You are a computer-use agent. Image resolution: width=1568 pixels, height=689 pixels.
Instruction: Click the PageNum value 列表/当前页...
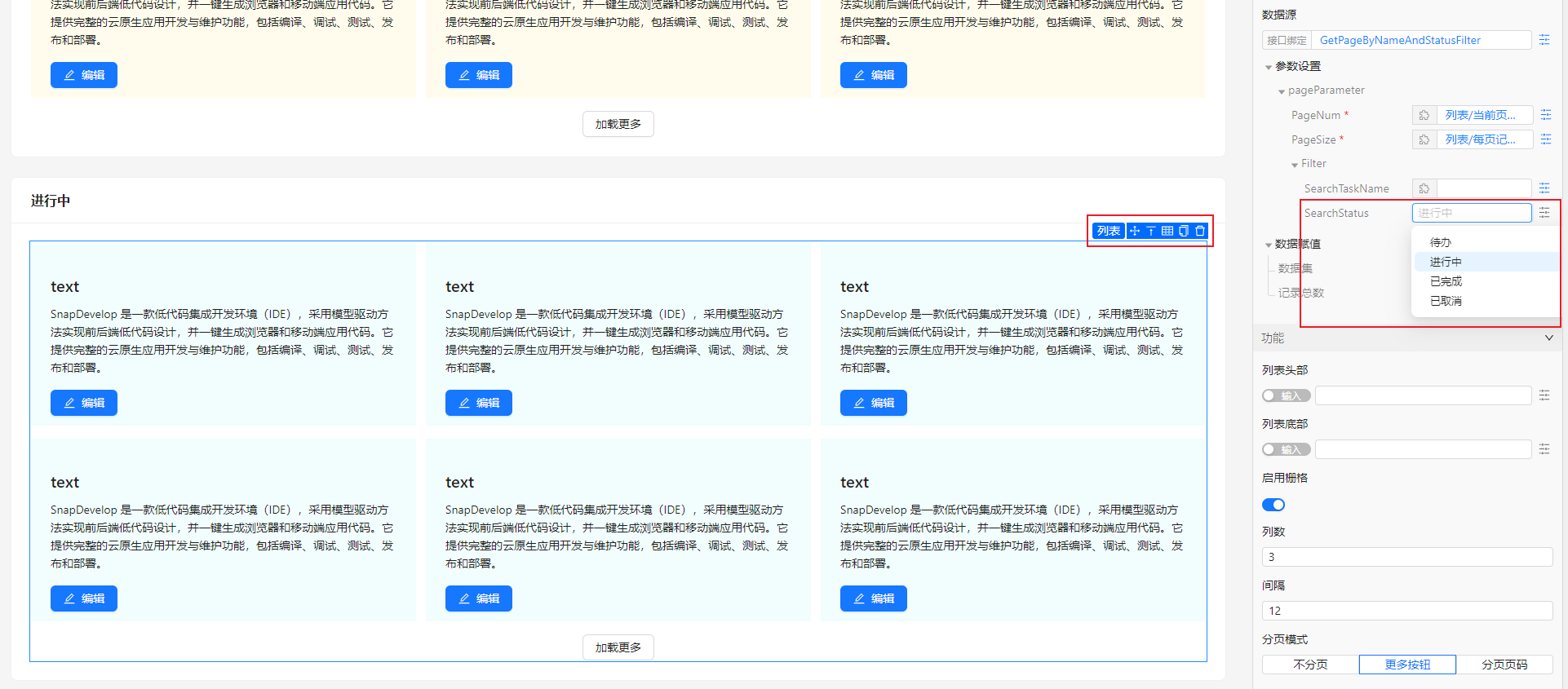pos(1483,115)
